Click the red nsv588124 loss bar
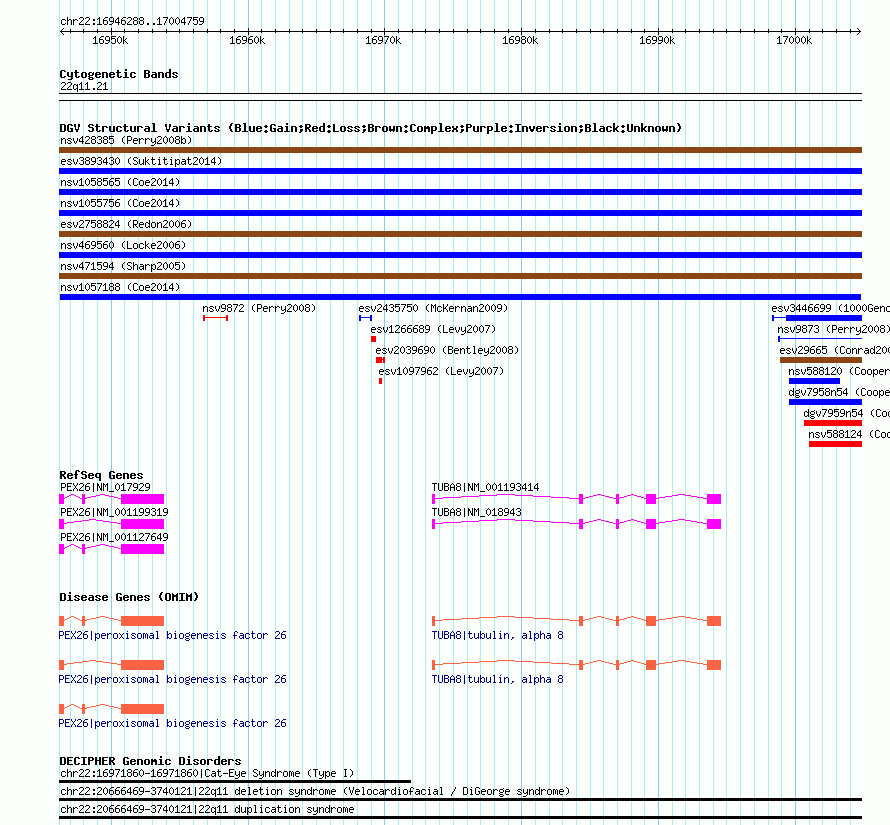The height and width of the screenshot is (825, 890). (836, 444)
